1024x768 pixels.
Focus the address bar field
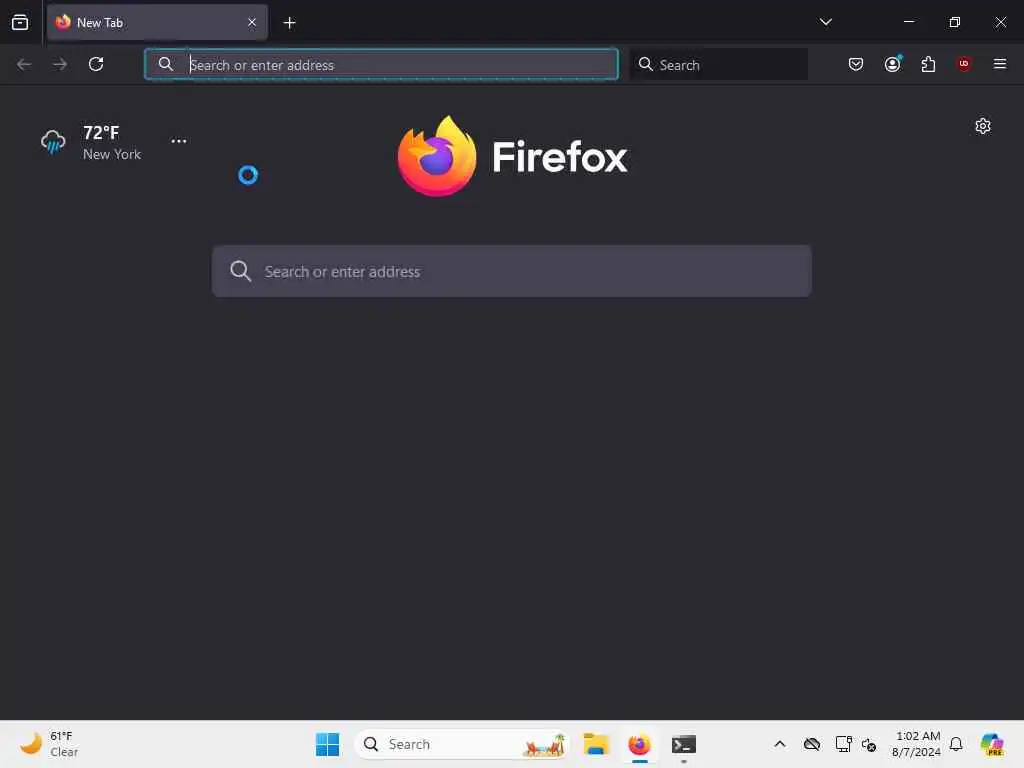[381, 64]
